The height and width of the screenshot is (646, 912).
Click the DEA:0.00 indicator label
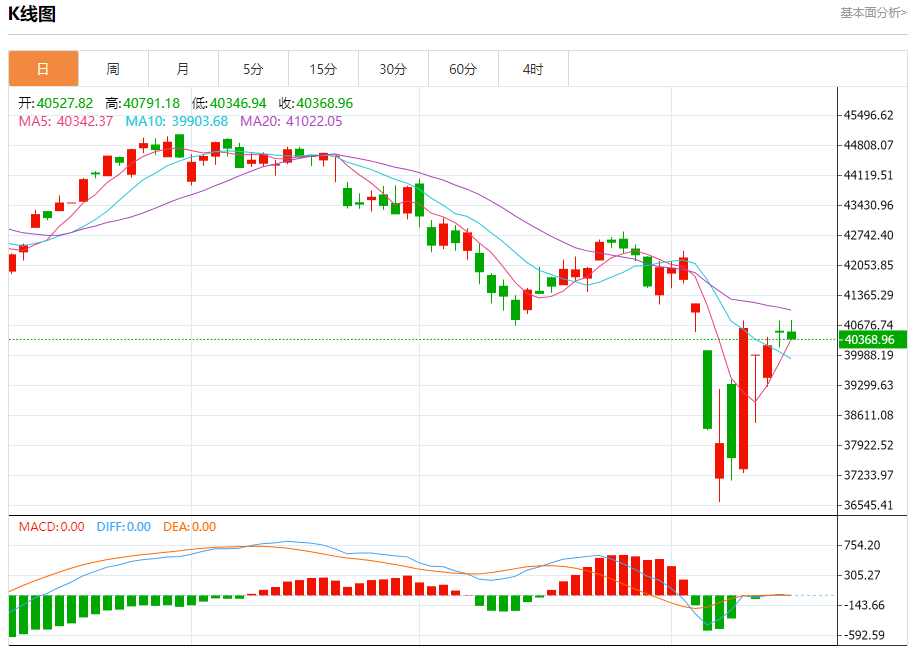point(190,527)
